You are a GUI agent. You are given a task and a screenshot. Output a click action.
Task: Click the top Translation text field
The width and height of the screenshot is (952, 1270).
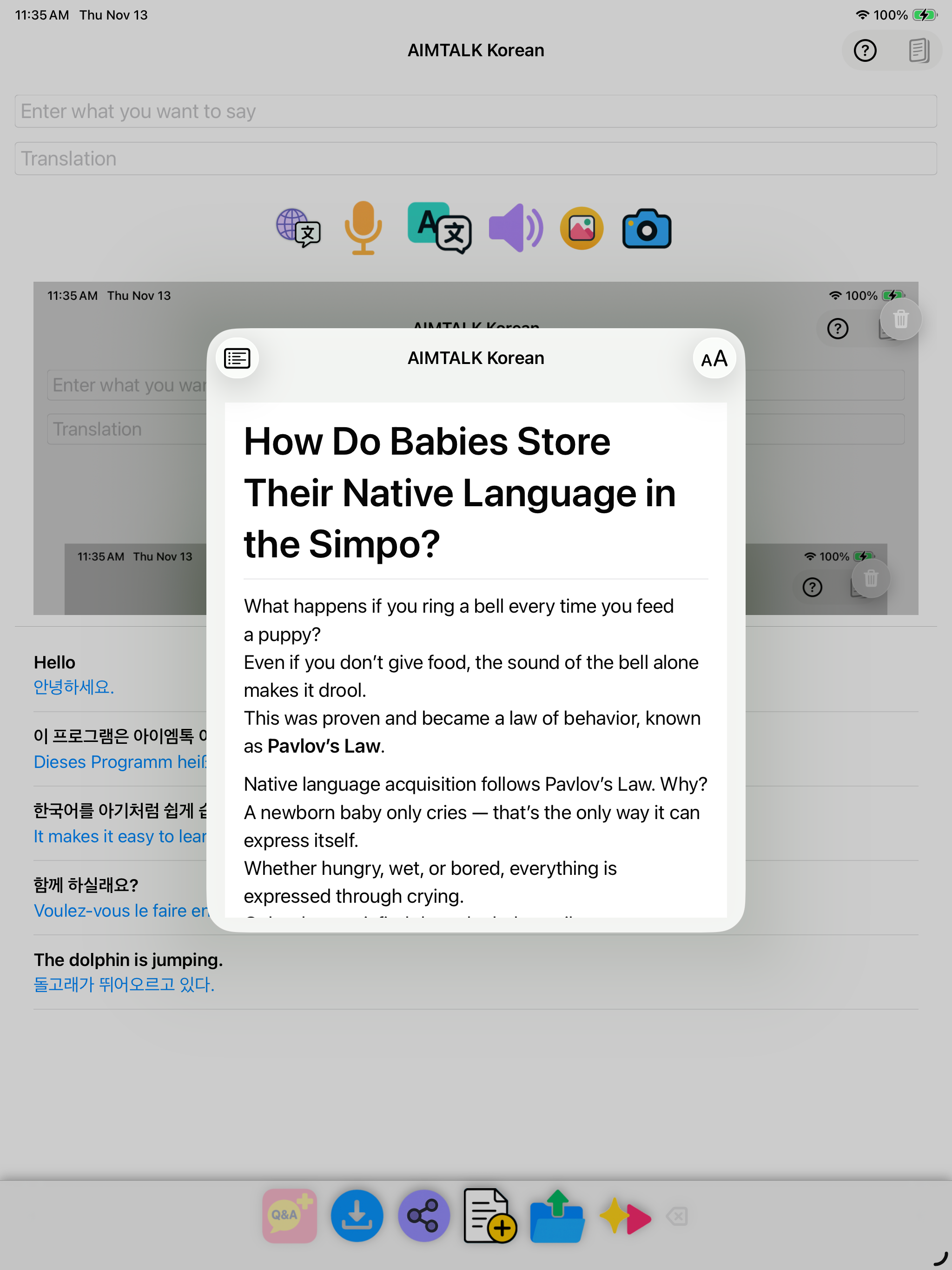coord(476,159)
